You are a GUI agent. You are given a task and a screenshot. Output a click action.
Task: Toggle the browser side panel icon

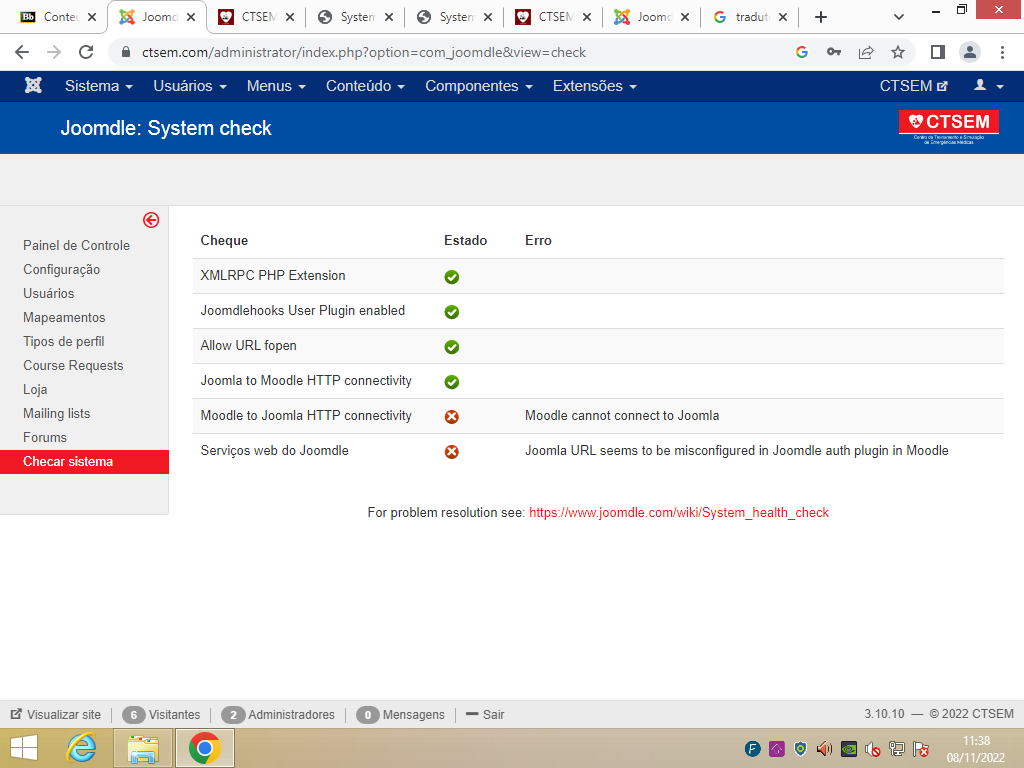click(x=938, y=52)
